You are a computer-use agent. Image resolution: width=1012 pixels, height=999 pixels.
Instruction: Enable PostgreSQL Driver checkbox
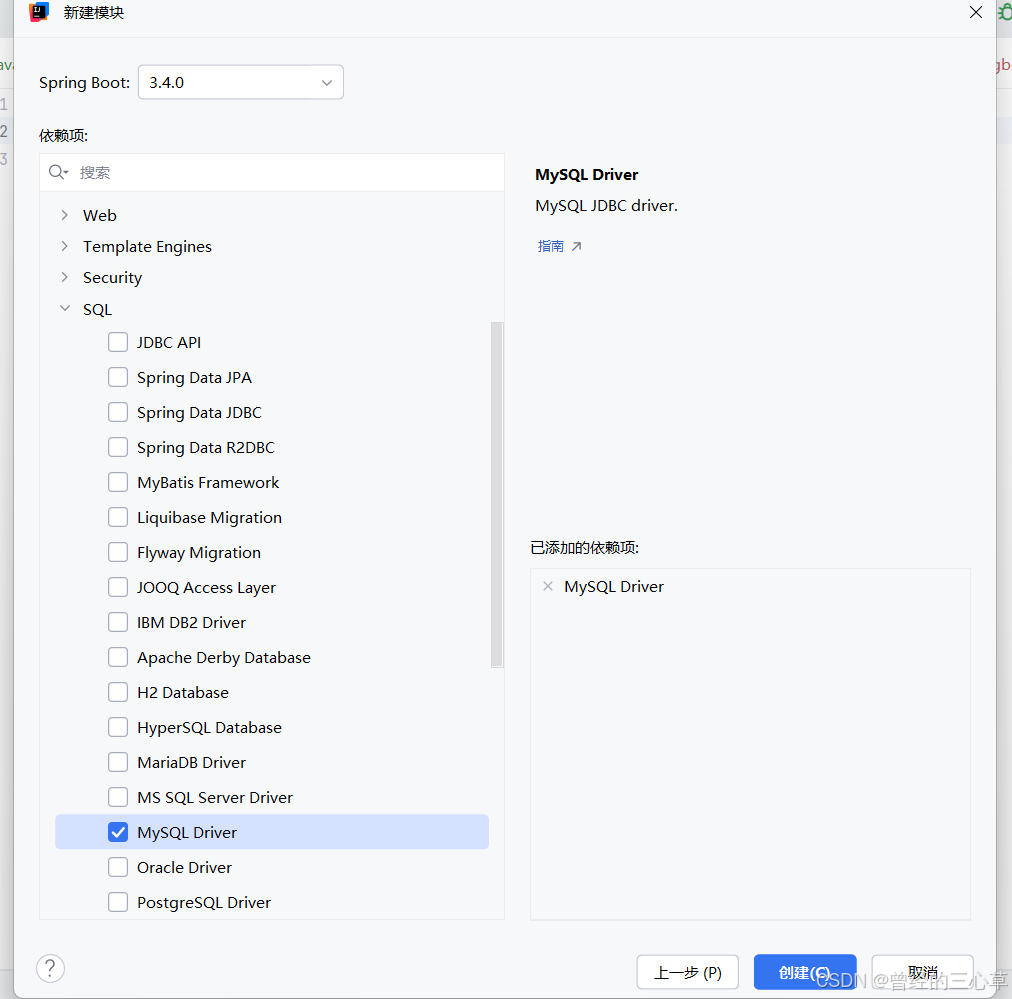(118, 902)
